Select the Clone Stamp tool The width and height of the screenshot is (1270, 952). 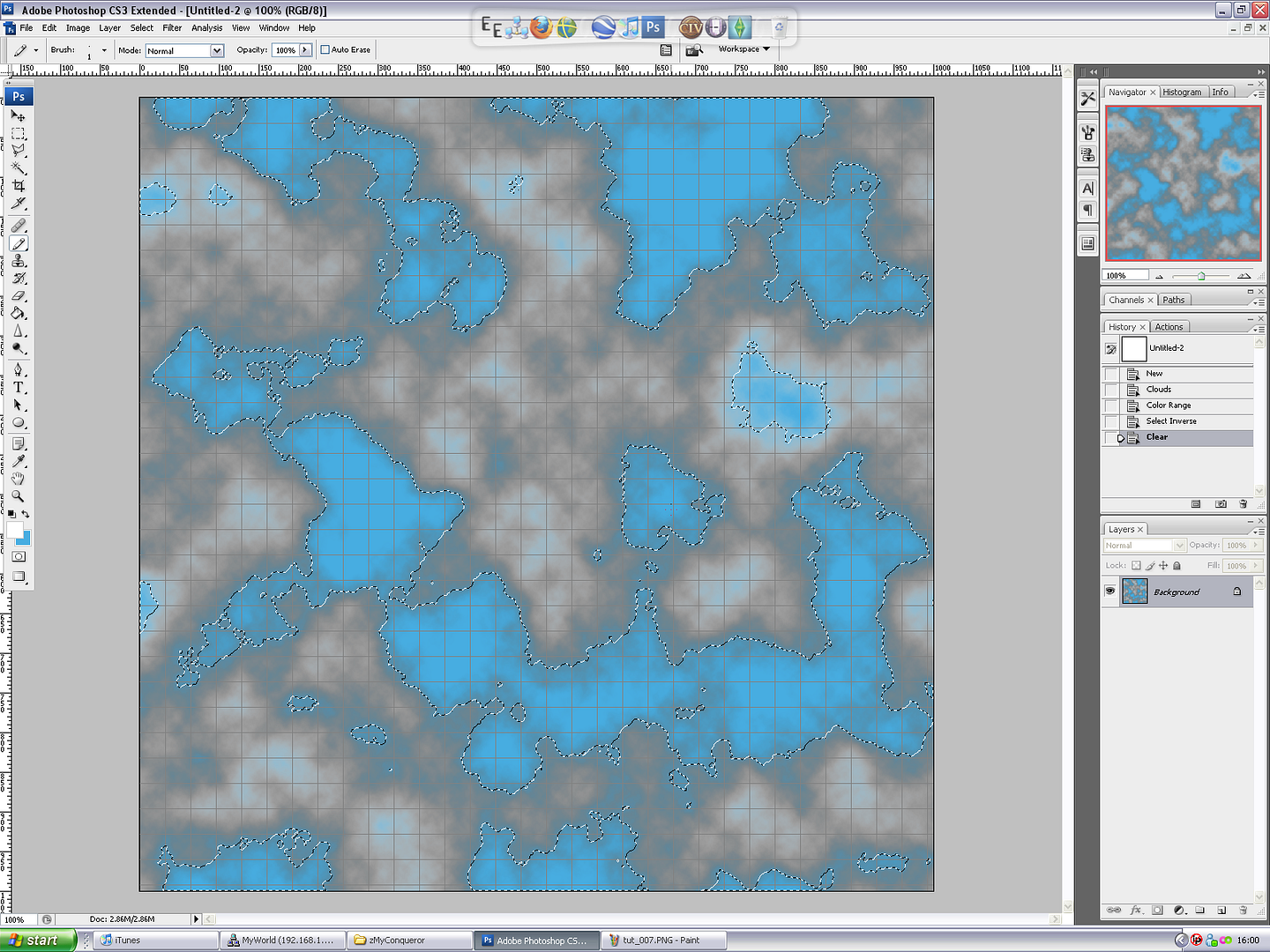[x=18, y=261]
